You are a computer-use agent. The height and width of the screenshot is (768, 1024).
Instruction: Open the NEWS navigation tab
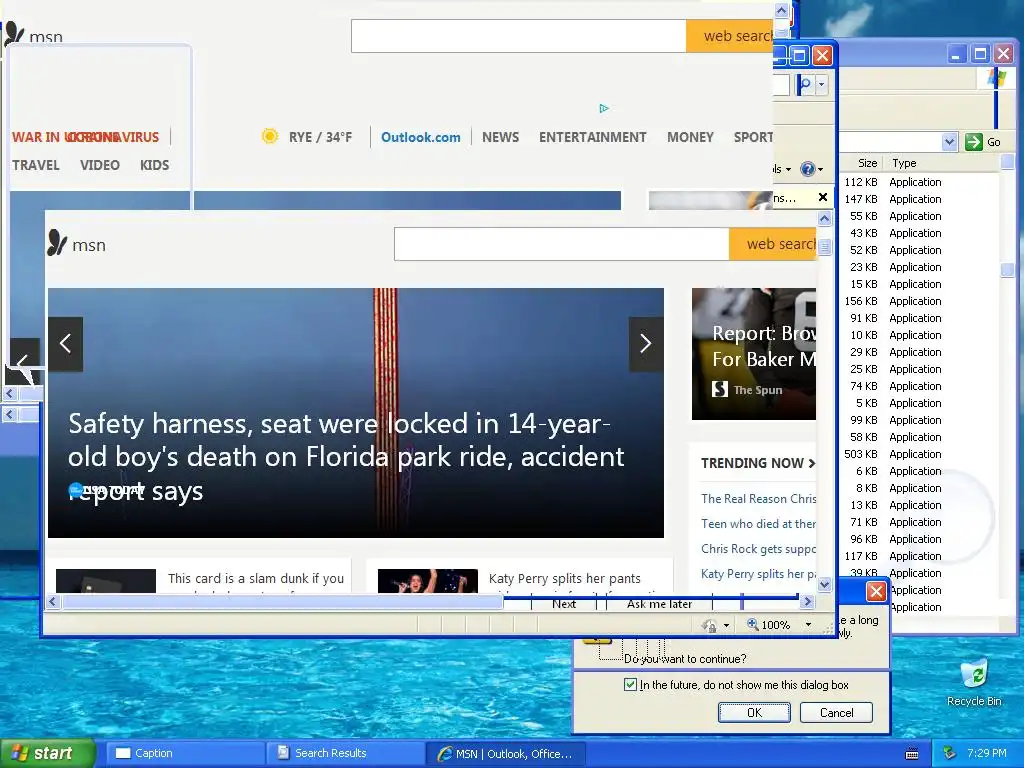(500, 137)
